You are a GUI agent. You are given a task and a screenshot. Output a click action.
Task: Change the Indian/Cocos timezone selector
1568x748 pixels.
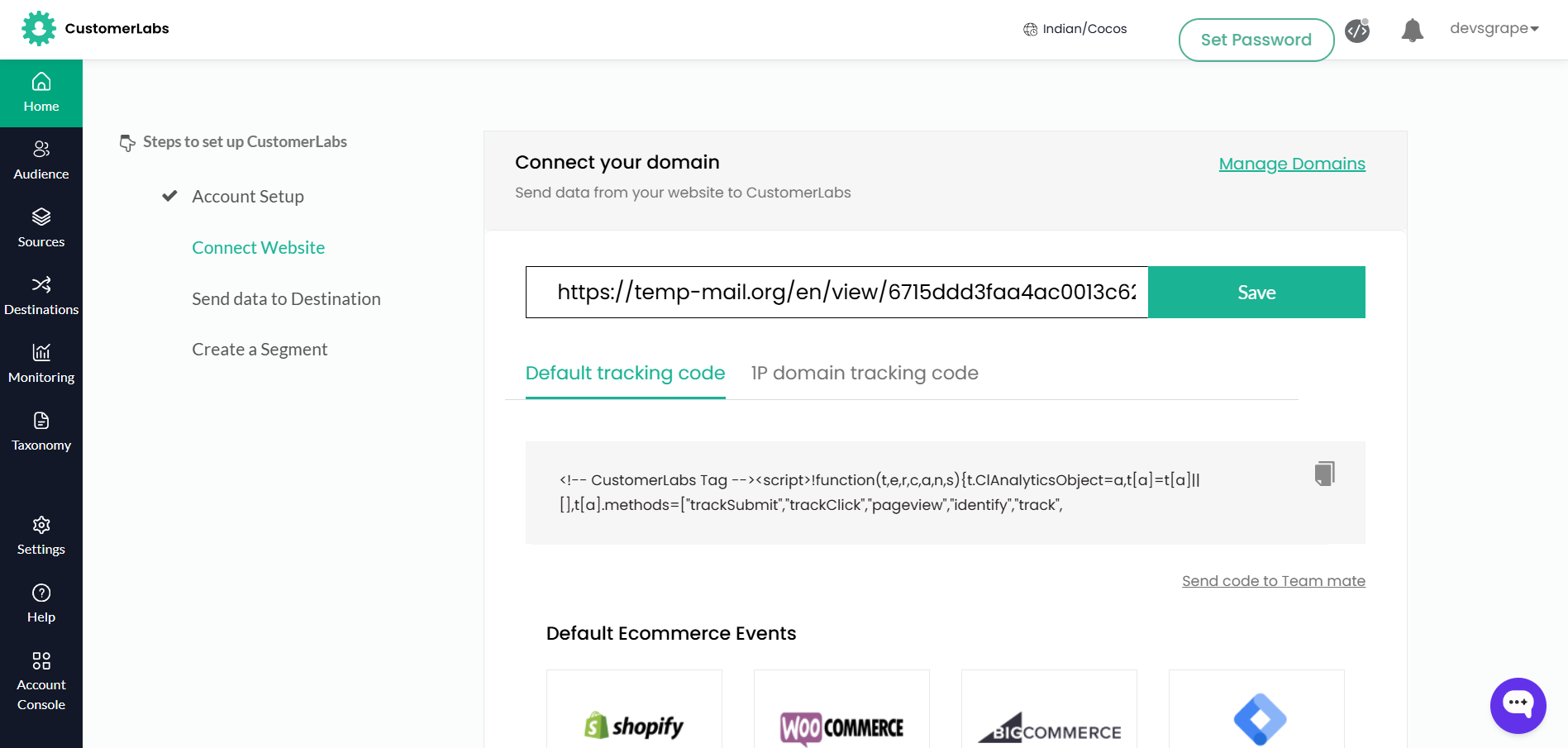tap(1075, 29)
